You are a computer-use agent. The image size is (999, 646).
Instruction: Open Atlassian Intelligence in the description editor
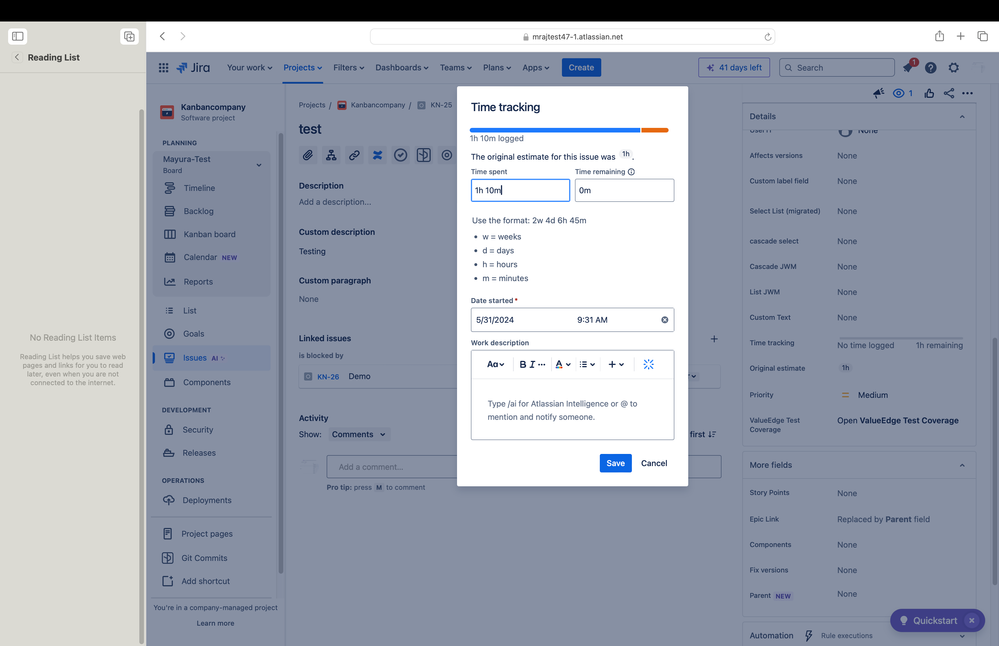tap(648, 363)
